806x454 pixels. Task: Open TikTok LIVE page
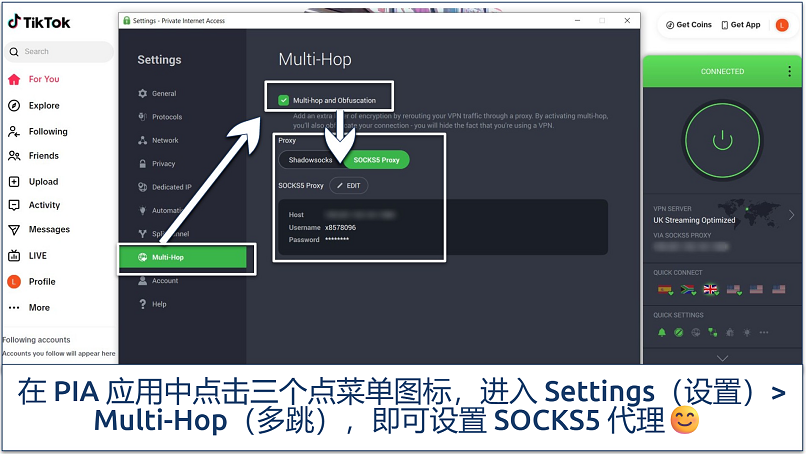pyautogui.click(x=27, y=256)
